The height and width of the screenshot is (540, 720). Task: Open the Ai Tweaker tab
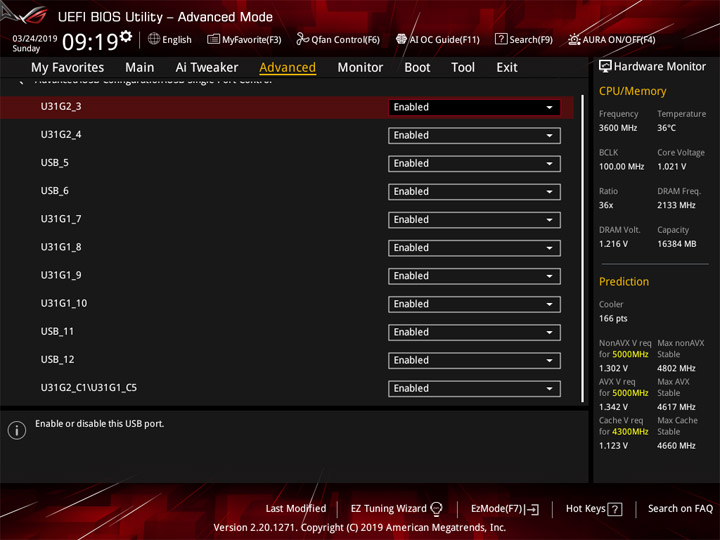point(207,68)
